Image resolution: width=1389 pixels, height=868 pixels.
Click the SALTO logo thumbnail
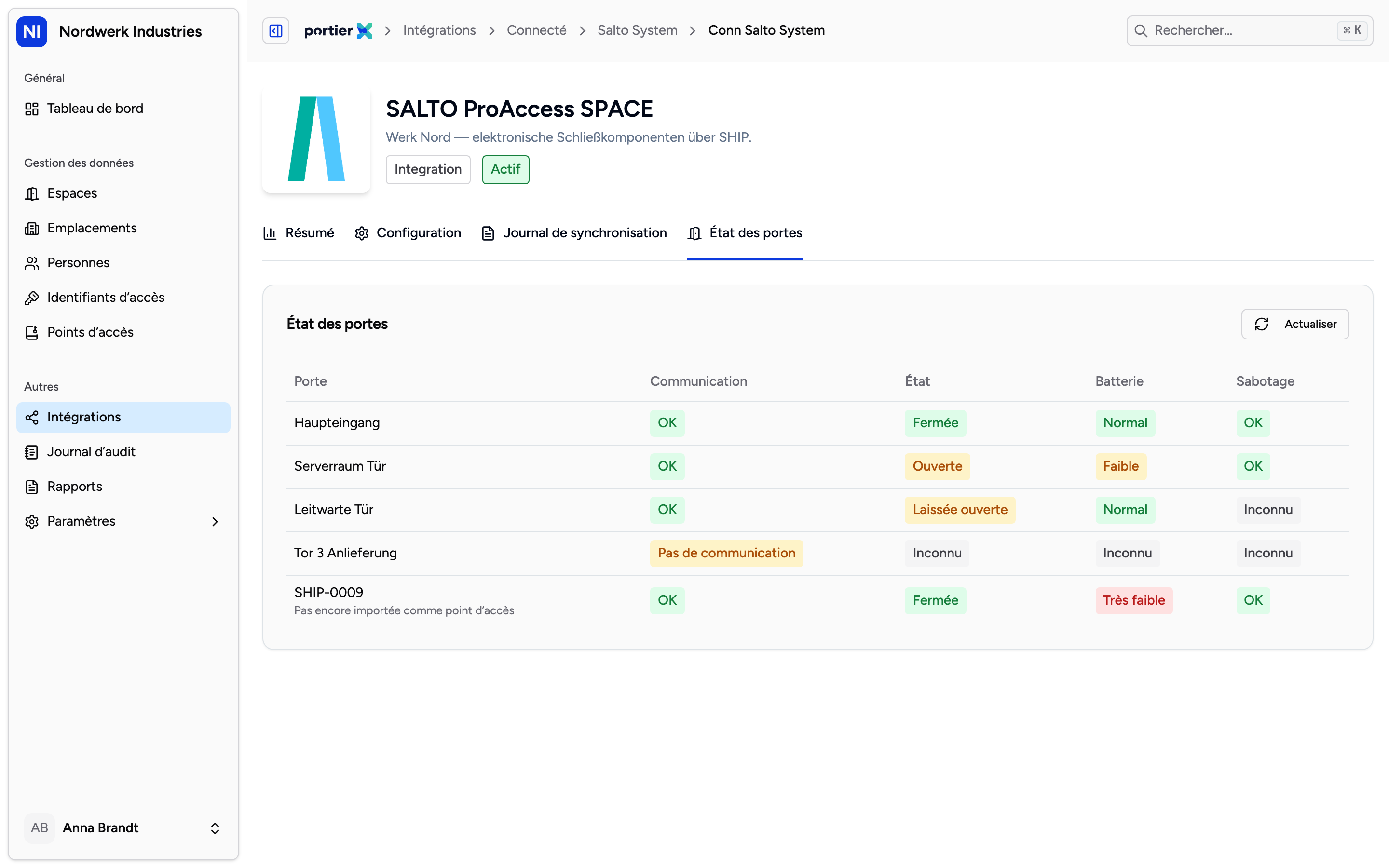pyautogui.click(x=316, y=139)
